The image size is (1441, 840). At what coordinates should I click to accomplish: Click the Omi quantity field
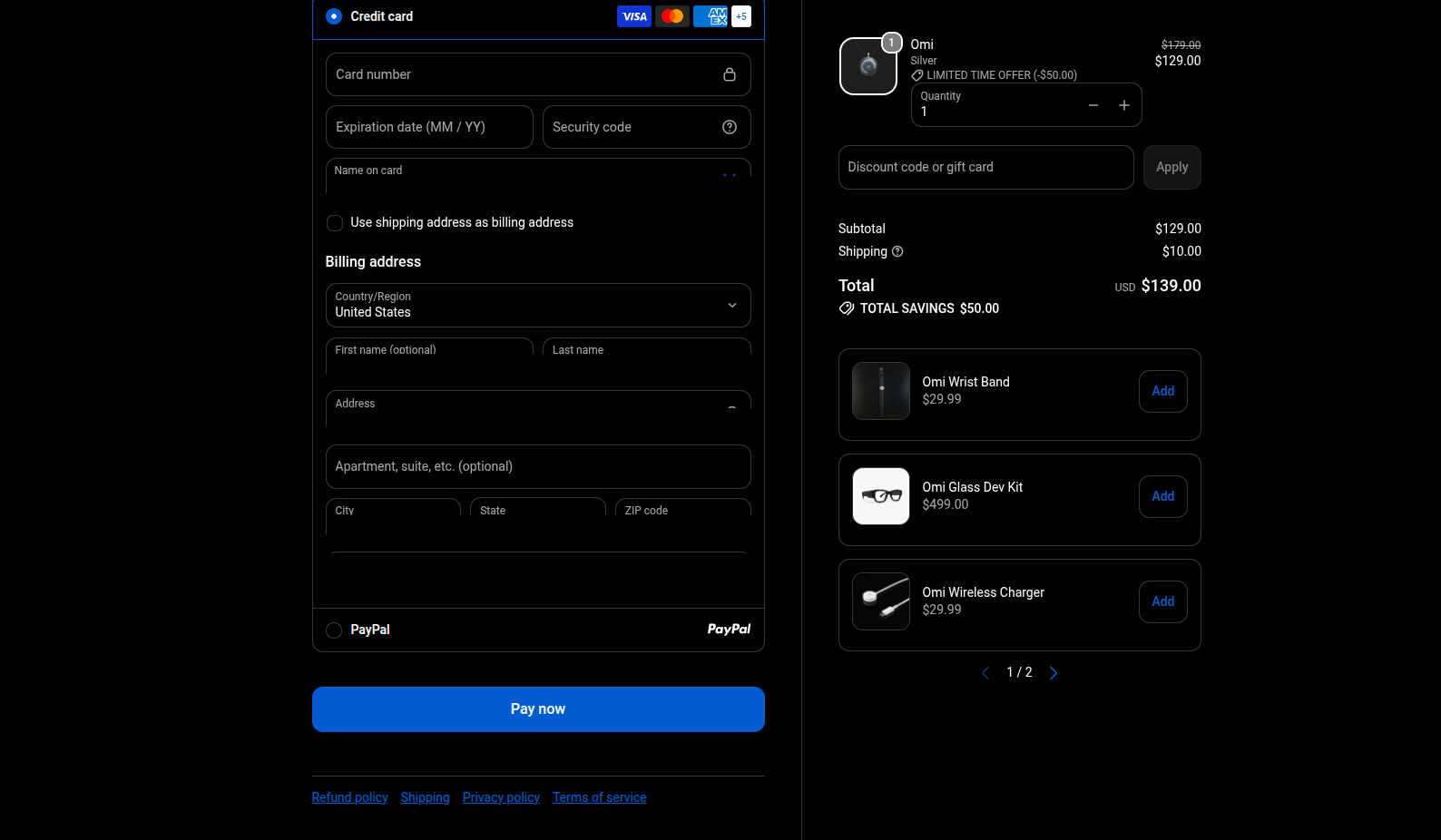click(x=1026, y=105)
